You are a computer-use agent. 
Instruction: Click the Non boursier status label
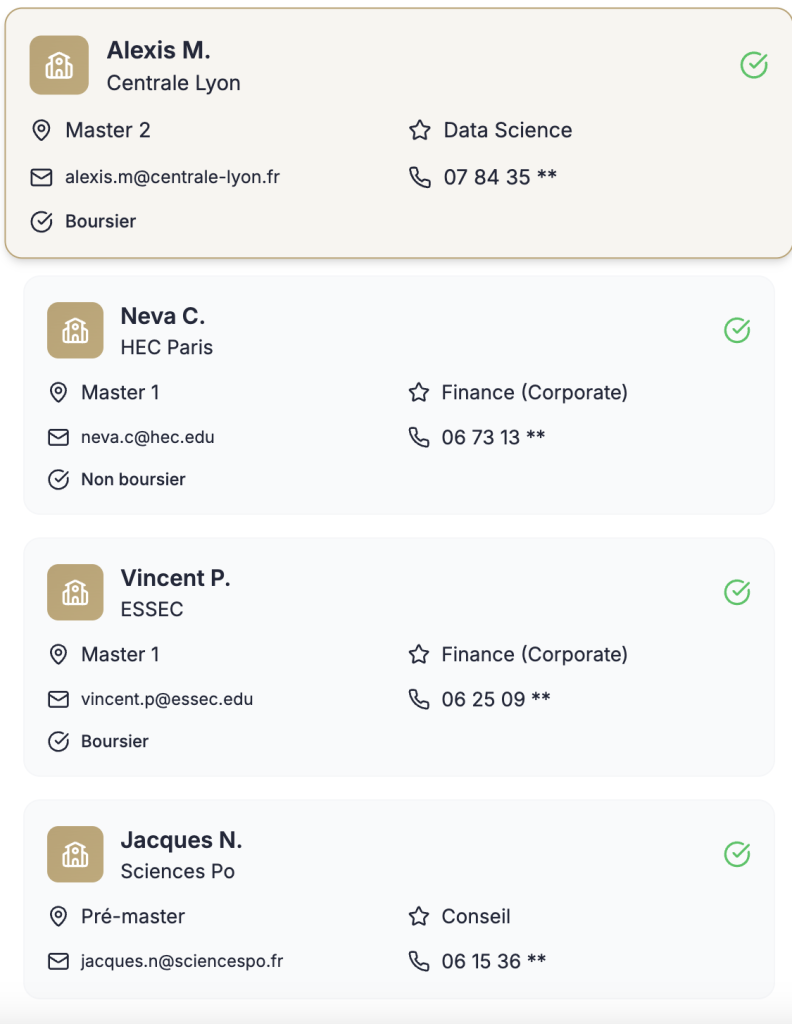pyautogui.click(x=133, y=479)
